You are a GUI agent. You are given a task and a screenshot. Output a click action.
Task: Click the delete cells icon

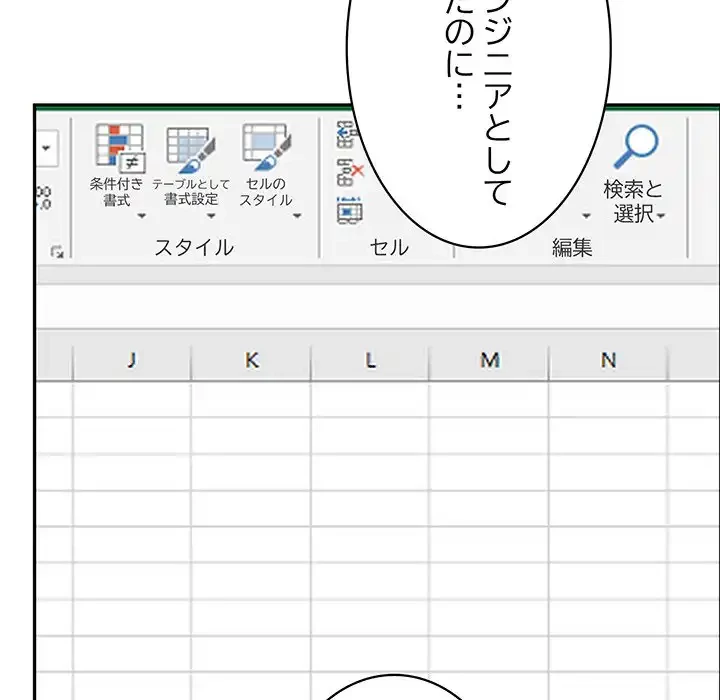point(348,170)
